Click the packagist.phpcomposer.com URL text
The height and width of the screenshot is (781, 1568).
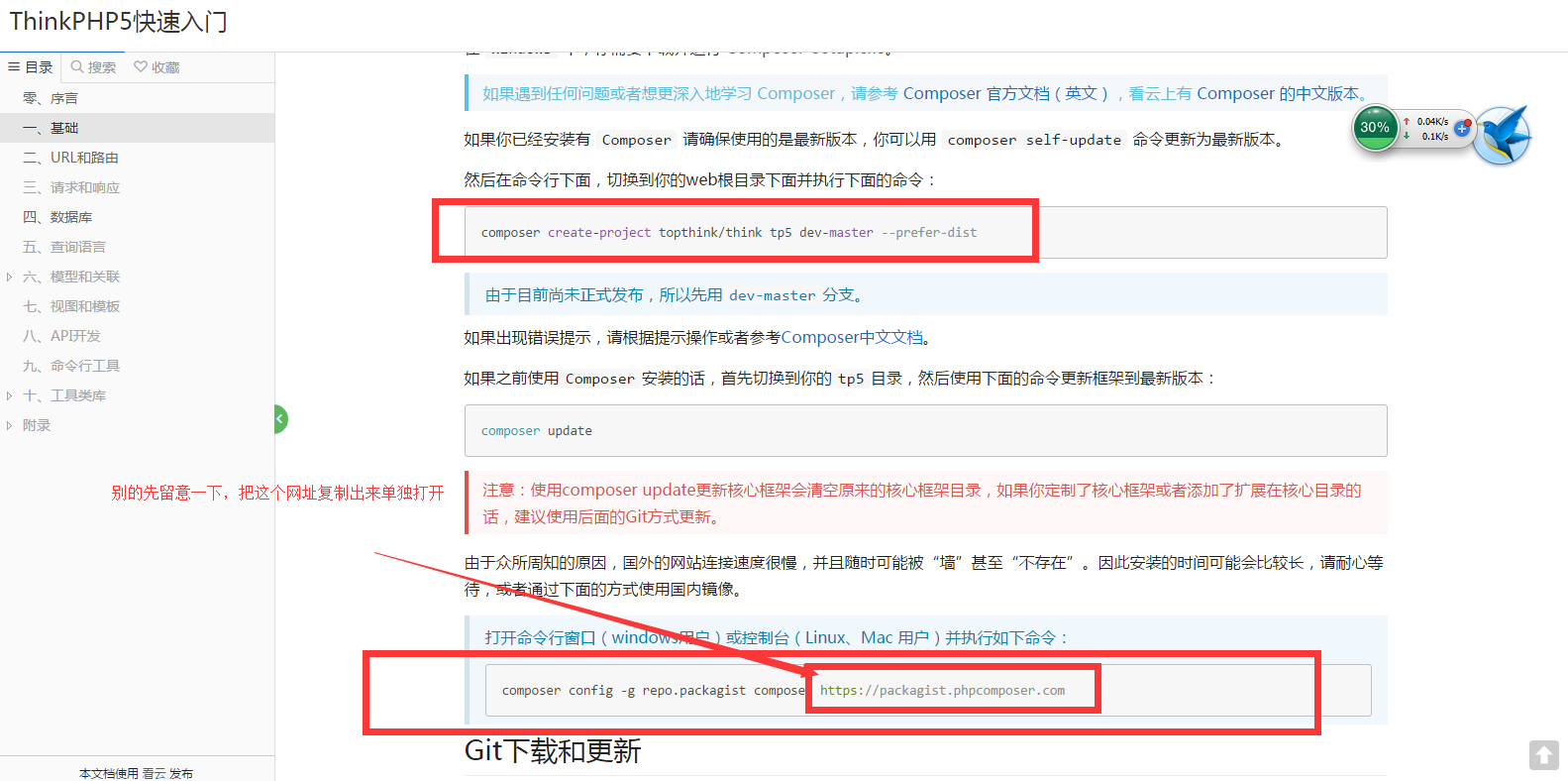coord(942,691)
